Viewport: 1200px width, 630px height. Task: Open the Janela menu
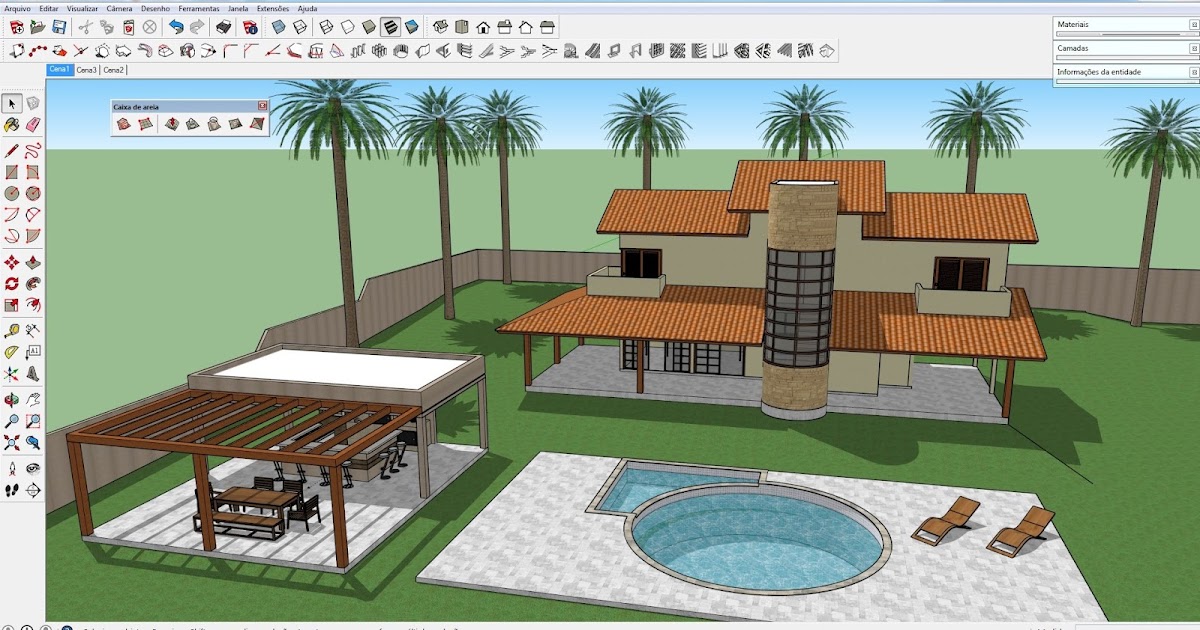click(238, 8)
